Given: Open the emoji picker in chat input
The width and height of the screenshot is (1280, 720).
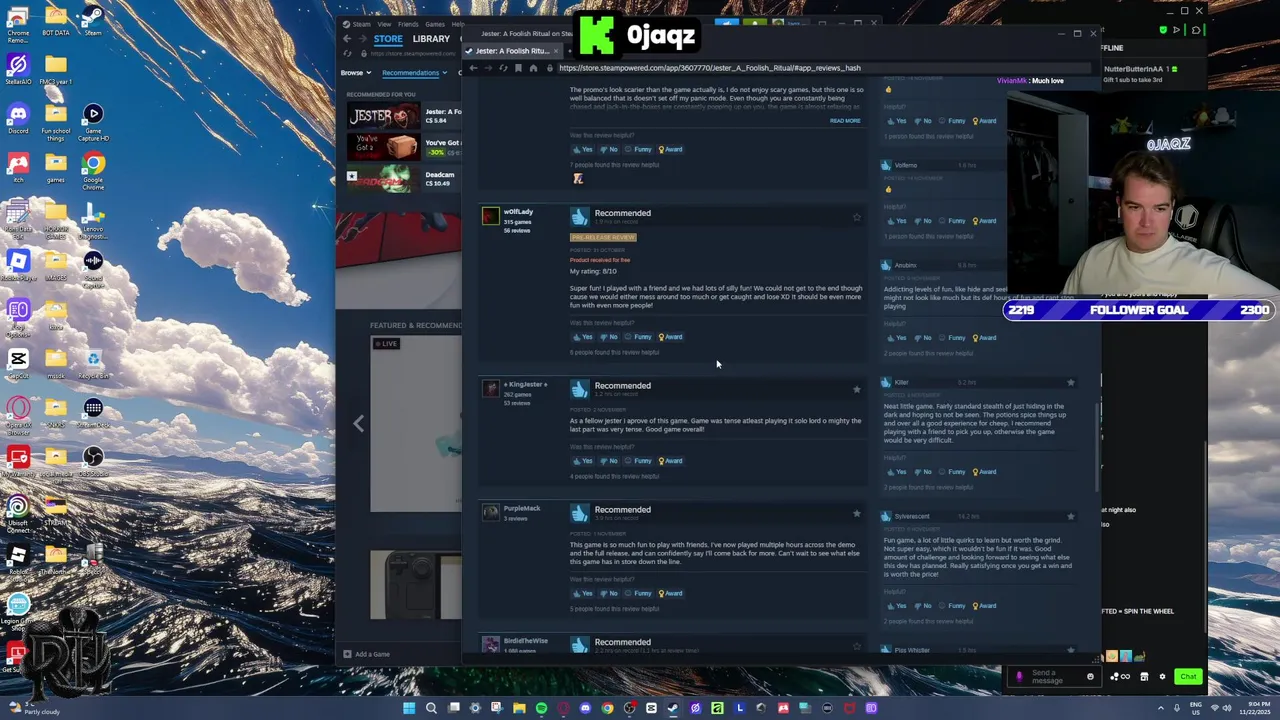Looking at the screenshot, I should click(x=1090, y=677).
